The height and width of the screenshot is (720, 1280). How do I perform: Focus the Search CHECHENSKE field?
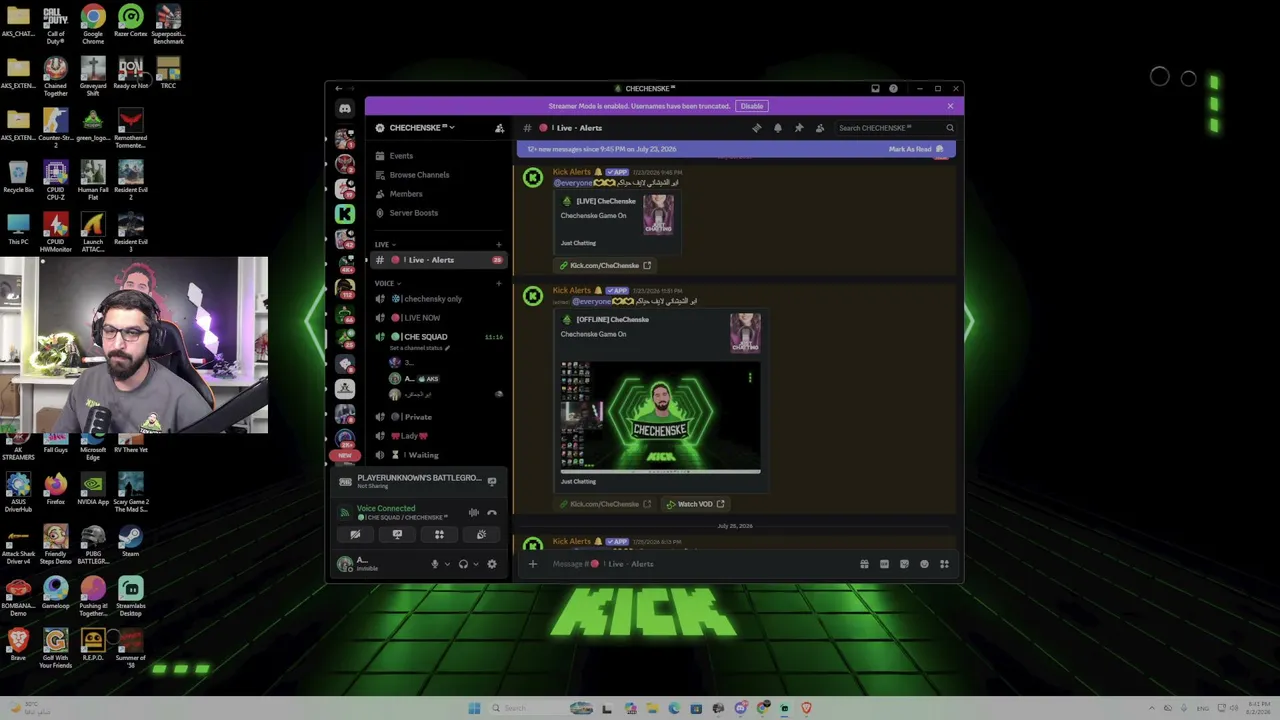click(895, 128)
